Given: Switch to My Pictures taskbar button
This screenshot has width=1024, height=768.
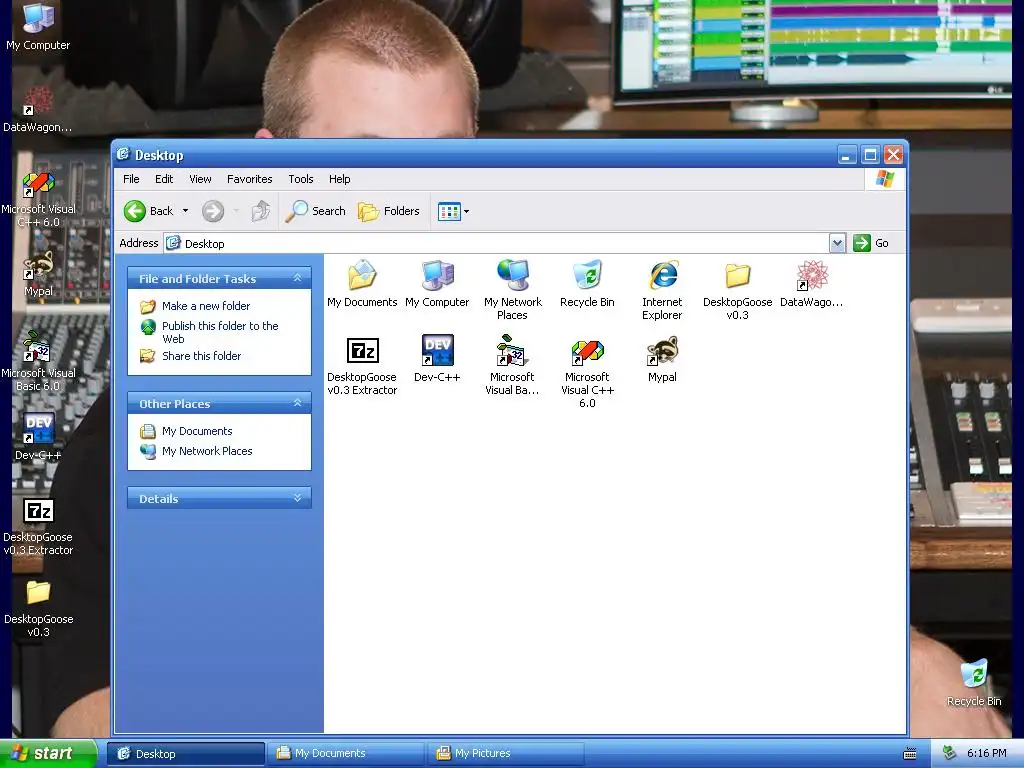Looking at the screenshot, I should pyautogui.click(x=505, y=754).
